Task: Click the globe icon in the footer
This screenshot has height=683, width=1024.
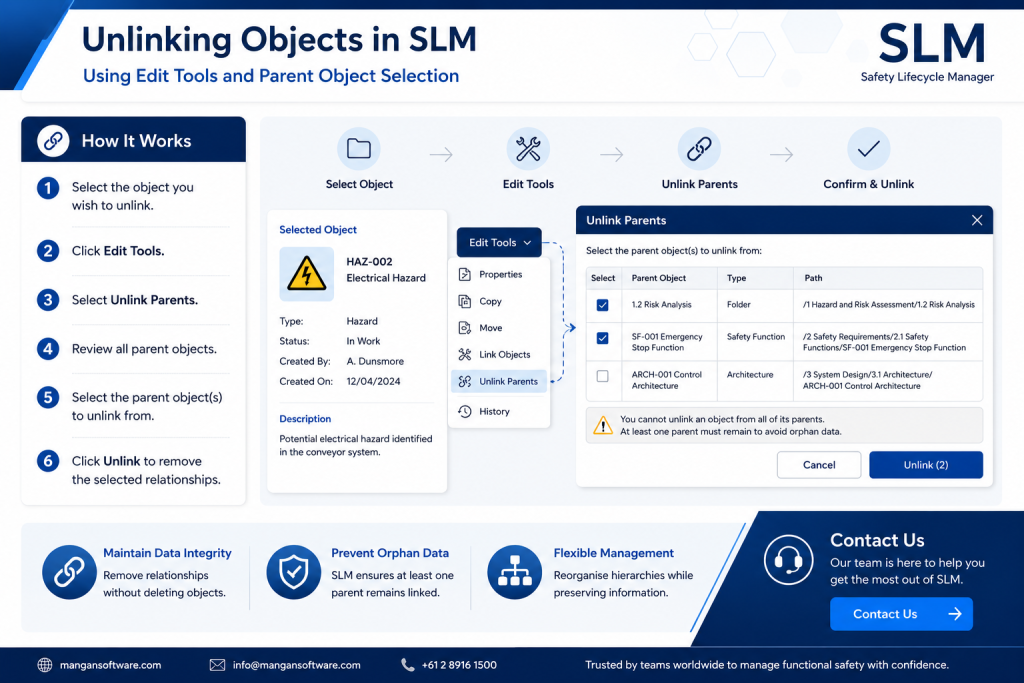Action: pos(44,665)
